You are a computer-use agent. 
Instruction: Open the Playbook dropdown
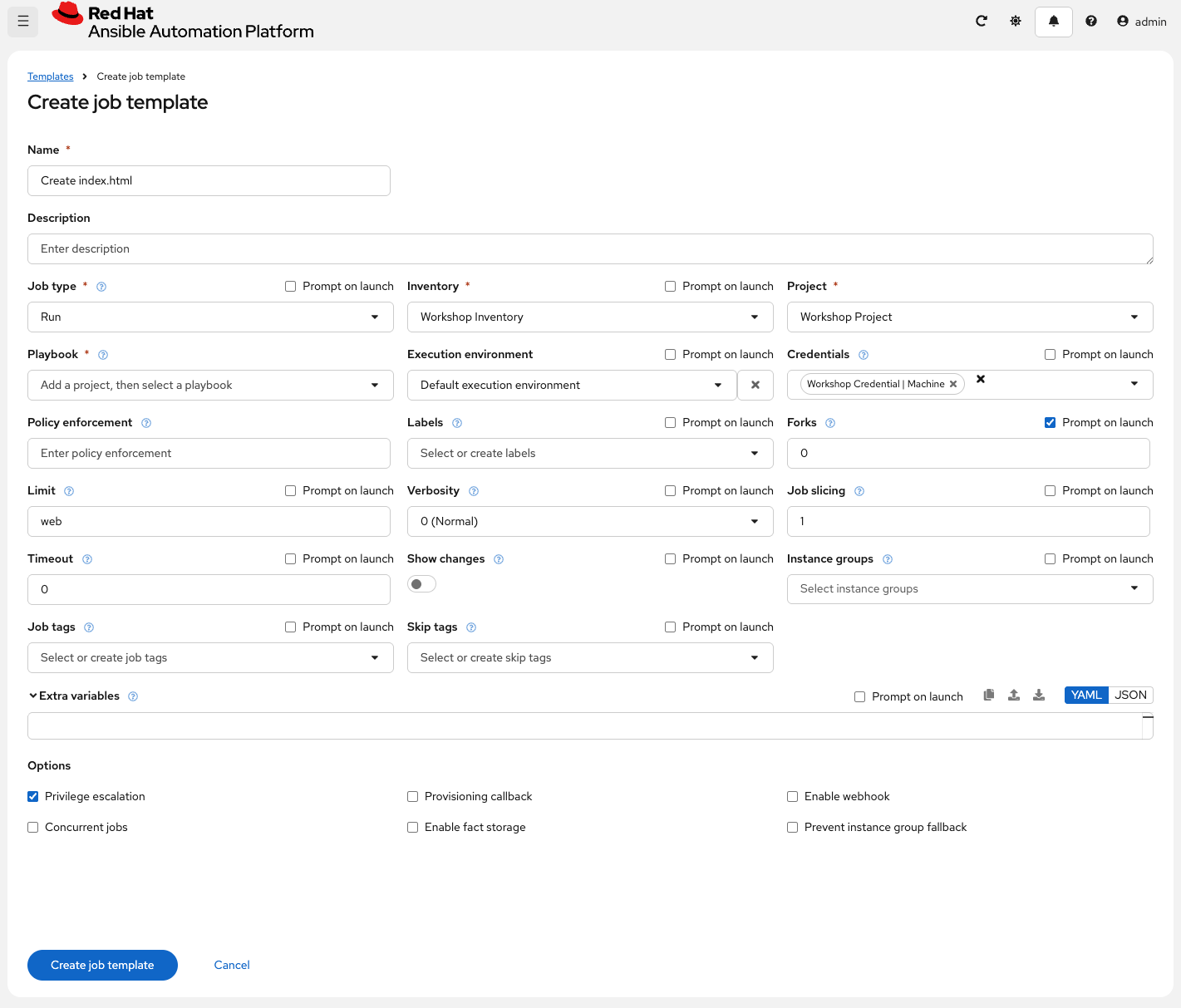click(x=210, y=385)
